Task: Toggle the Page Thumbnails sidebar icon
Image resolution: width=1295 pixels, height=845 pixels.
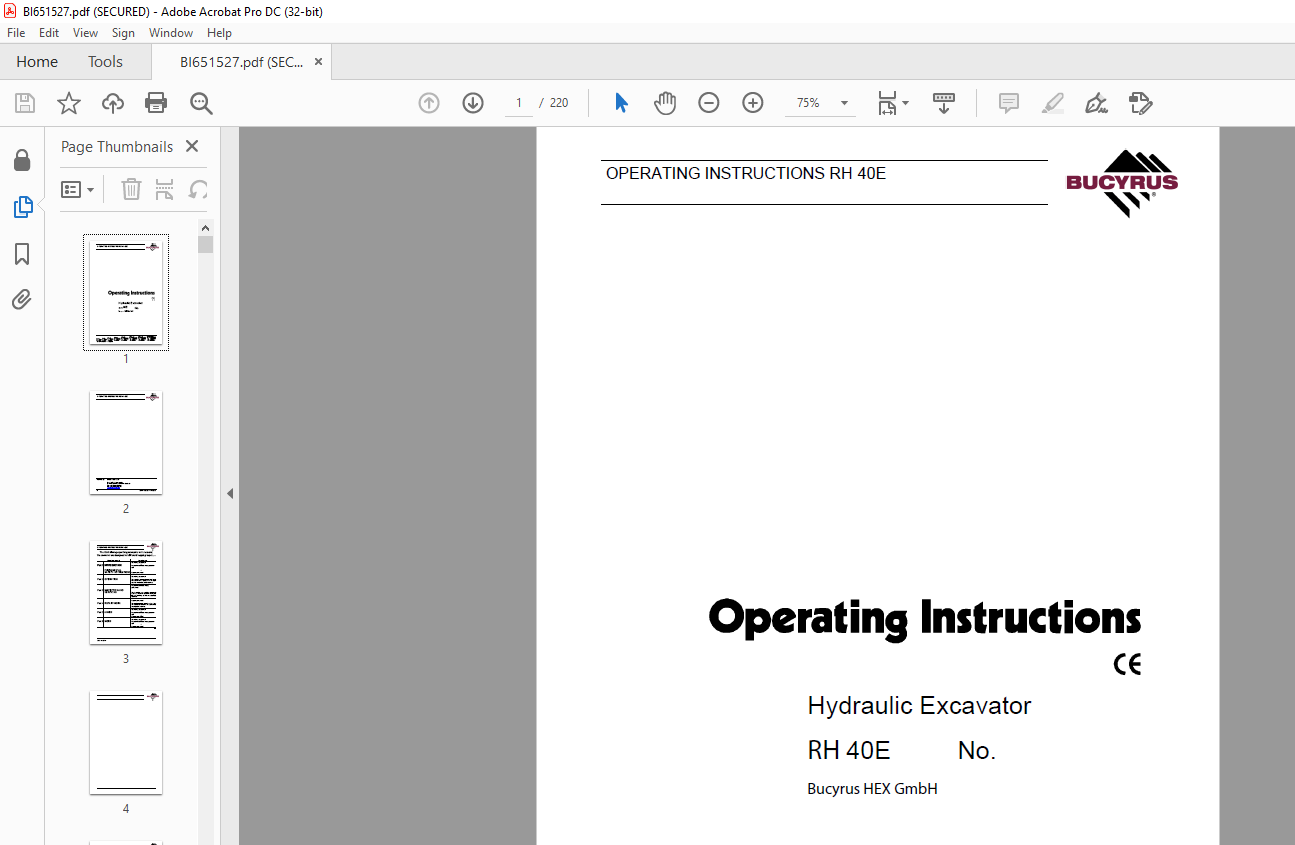Action: tap(22, 207)
